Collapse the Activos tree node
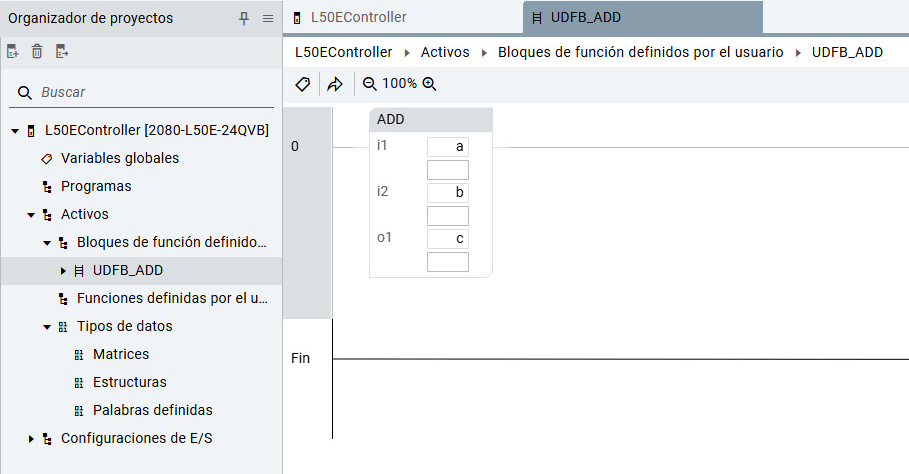 tap(31, 214)
